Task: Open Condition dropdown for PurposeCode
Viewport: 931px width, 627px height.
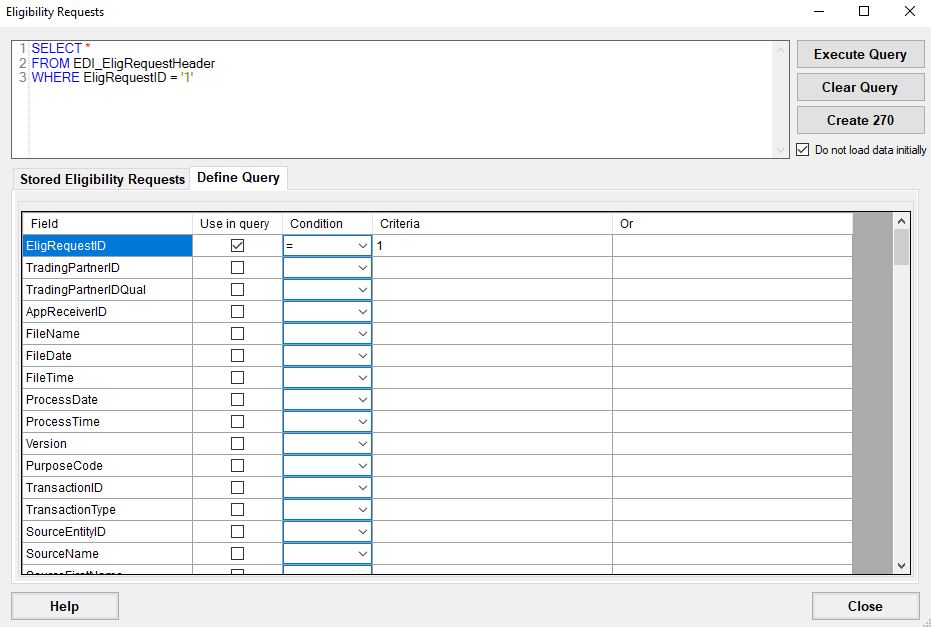Action: pyautogui.click(x=327, y=466)
